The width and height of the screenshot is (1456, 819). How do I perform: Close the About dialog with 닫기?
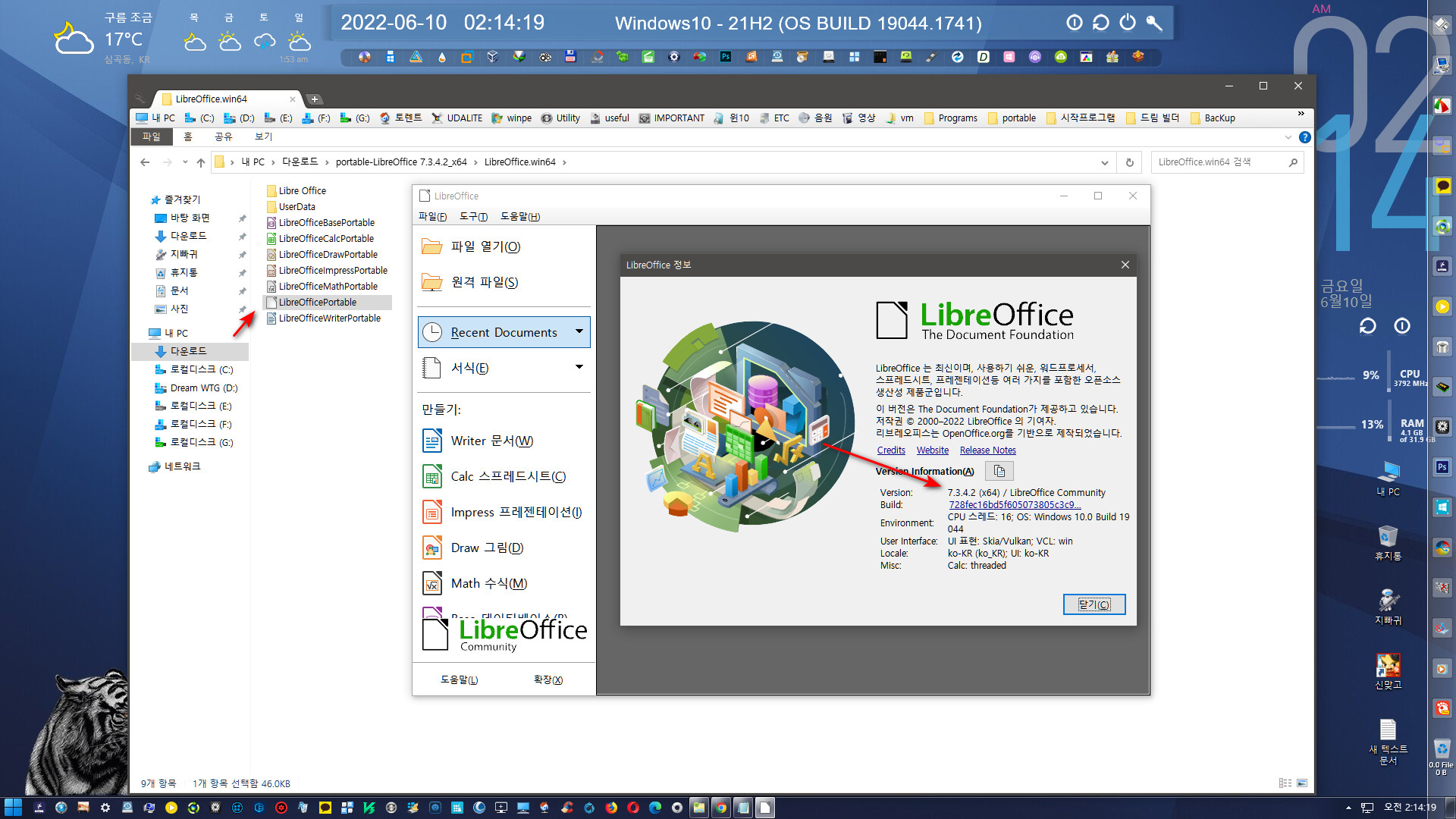(x=1094, y=604)
